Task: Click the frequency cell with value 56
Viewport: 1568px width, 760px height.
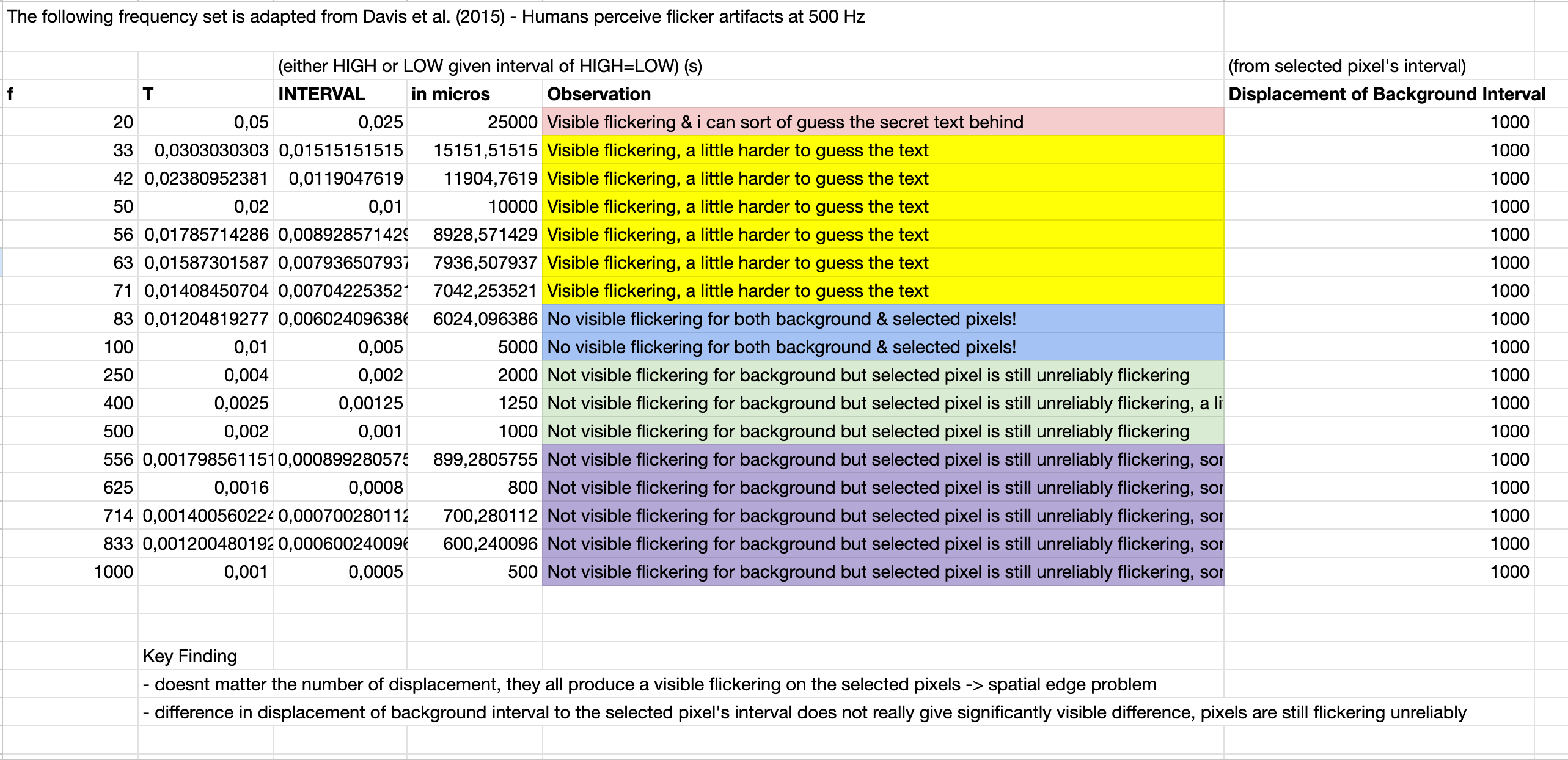Action: 70,234
